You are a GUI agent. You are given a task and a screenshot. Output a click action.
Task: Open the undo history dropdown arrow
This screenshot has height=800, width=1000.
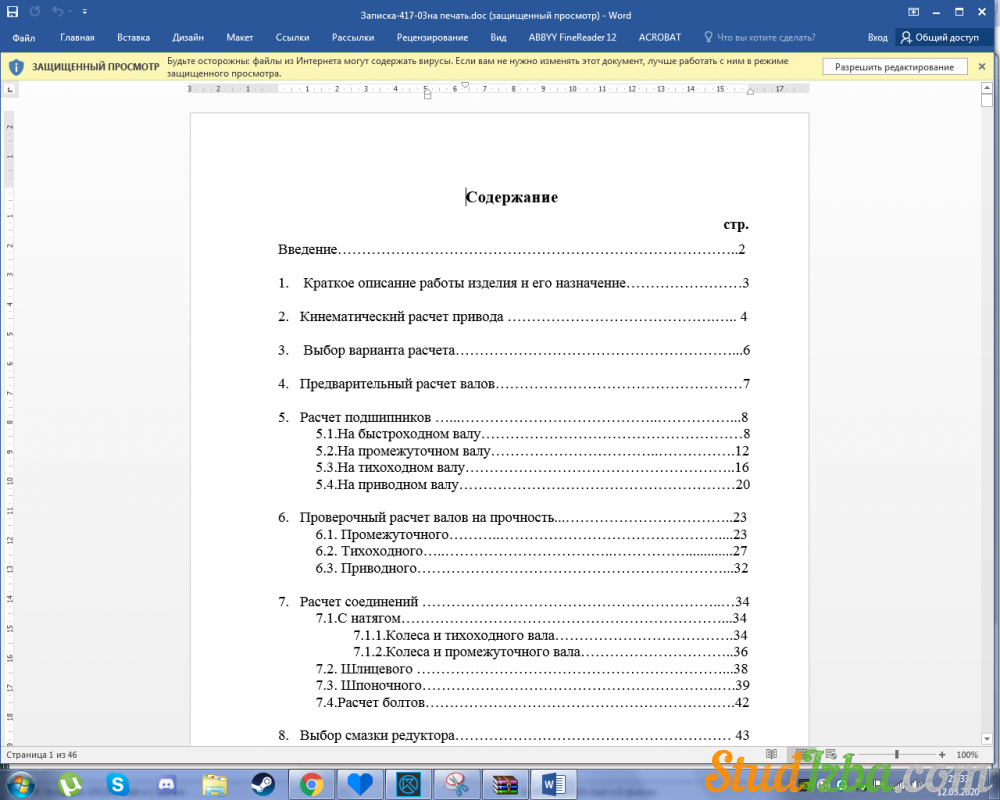click(x=69, y=12)
